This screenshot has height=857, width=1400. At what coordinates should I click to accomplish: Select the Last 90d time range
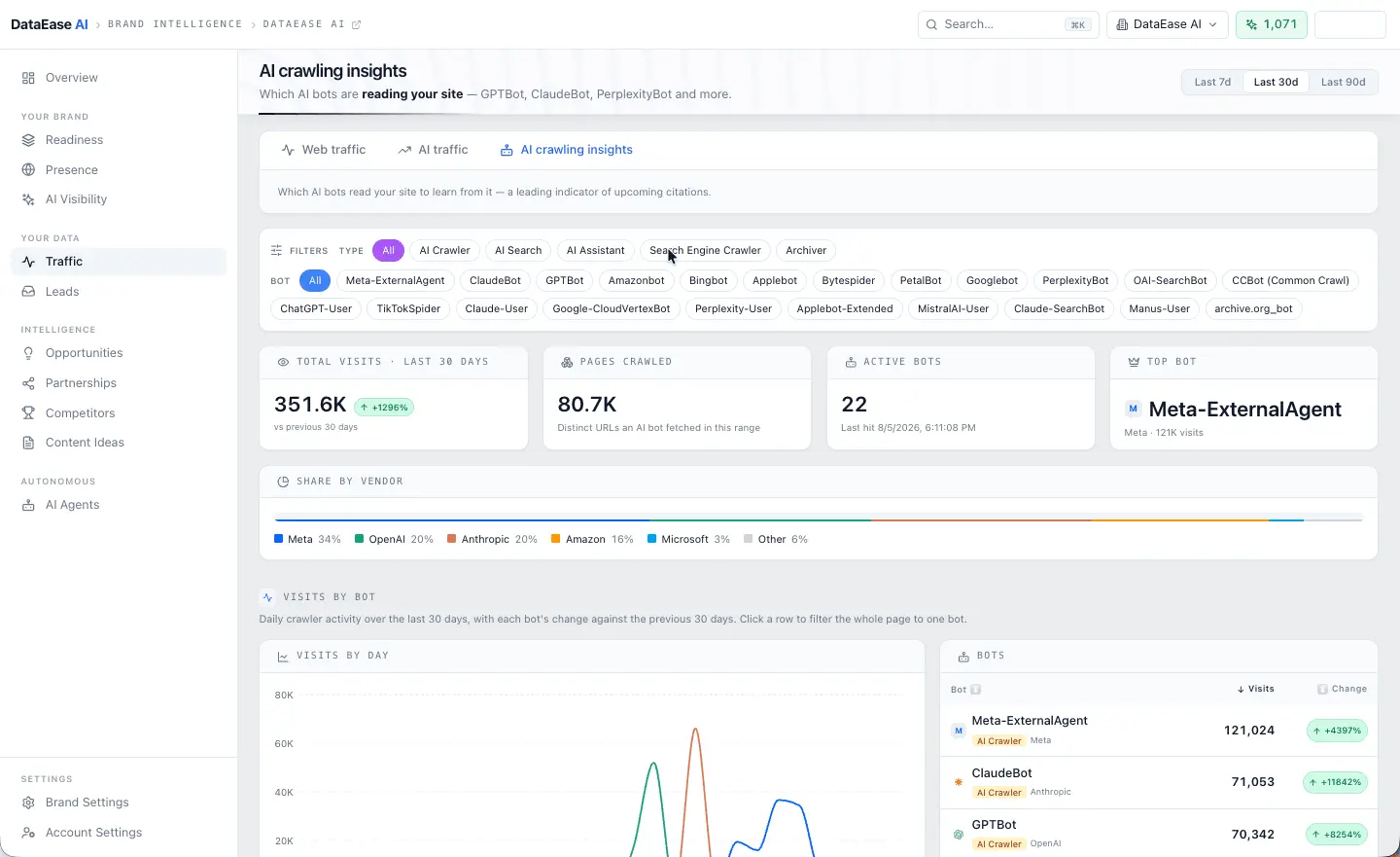coord(1343,82)
